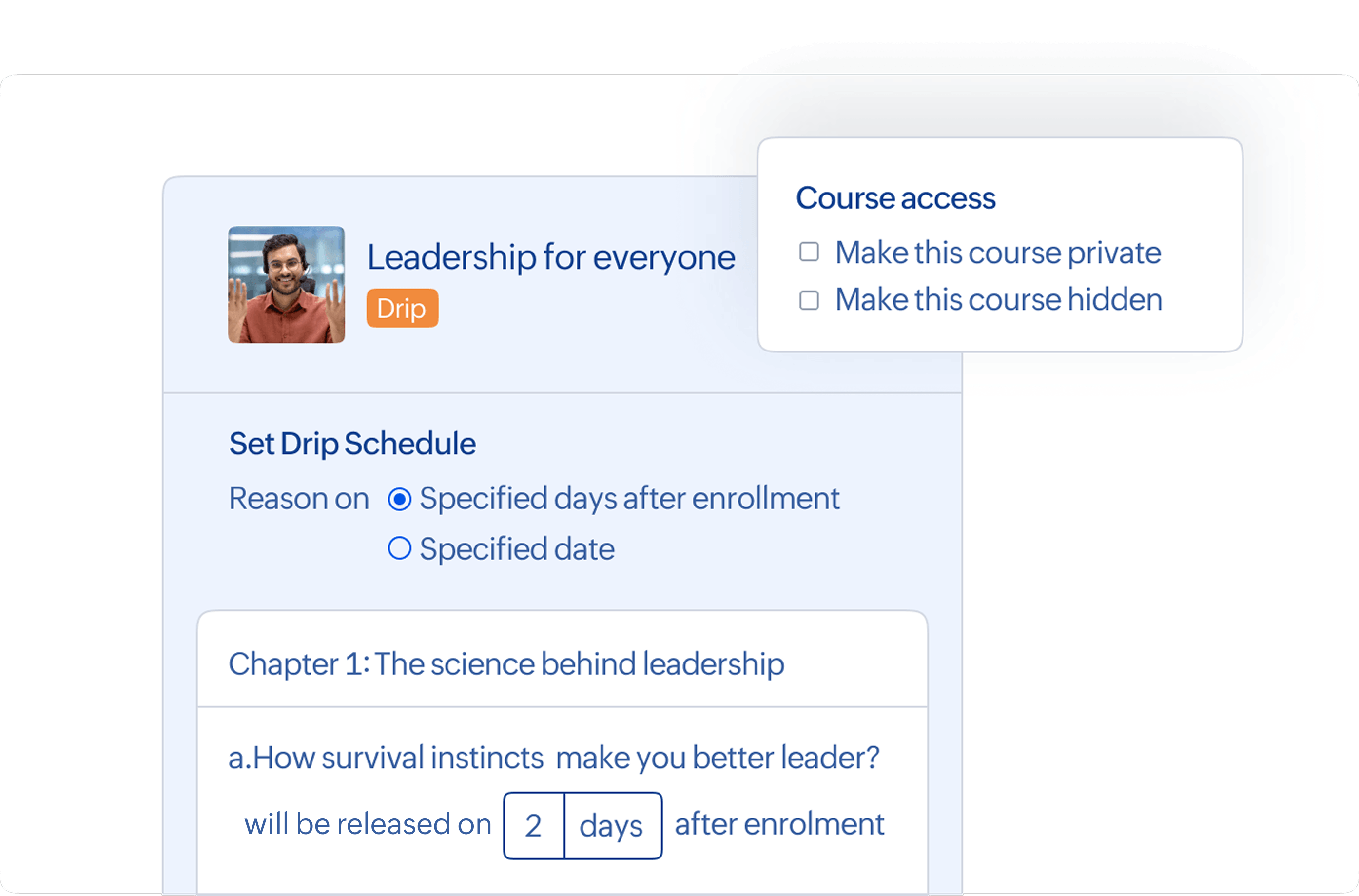The height and width of the screenshot is (896, 1359).
Task: Click the Specified days after enrollment label
Action: click(x=629, y=498)
